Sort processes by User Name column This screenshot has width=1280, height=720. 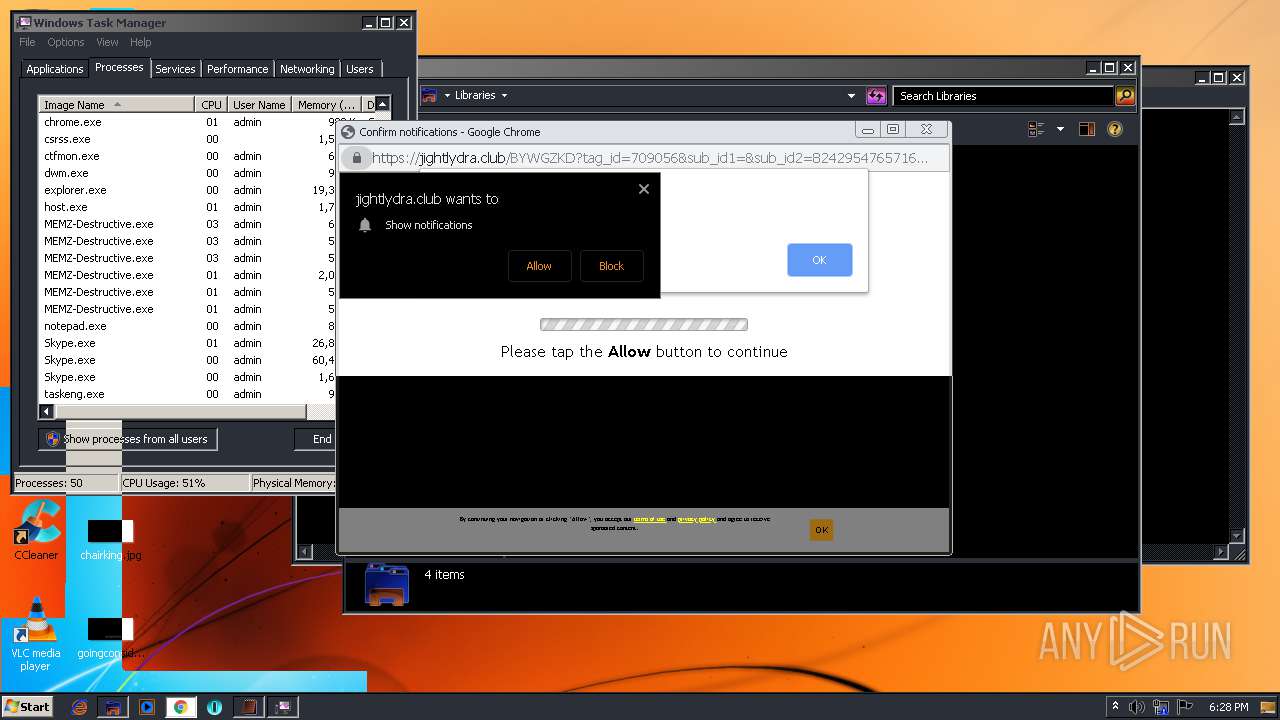tap(259, 105)
